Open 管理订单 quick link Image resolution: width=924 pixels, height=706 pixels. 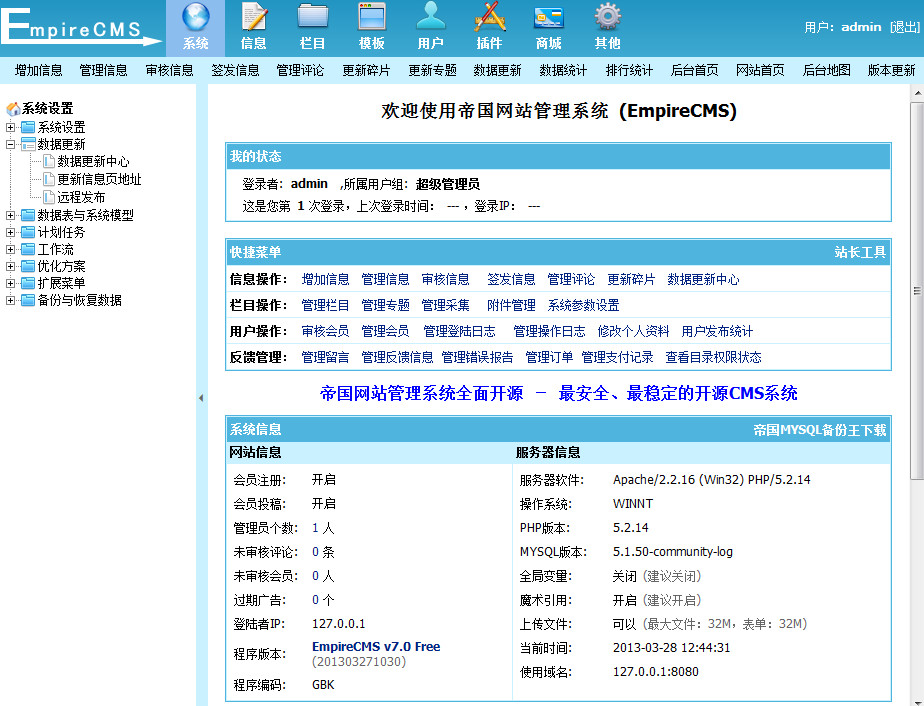pyautogui.click(x=549, y=357)
